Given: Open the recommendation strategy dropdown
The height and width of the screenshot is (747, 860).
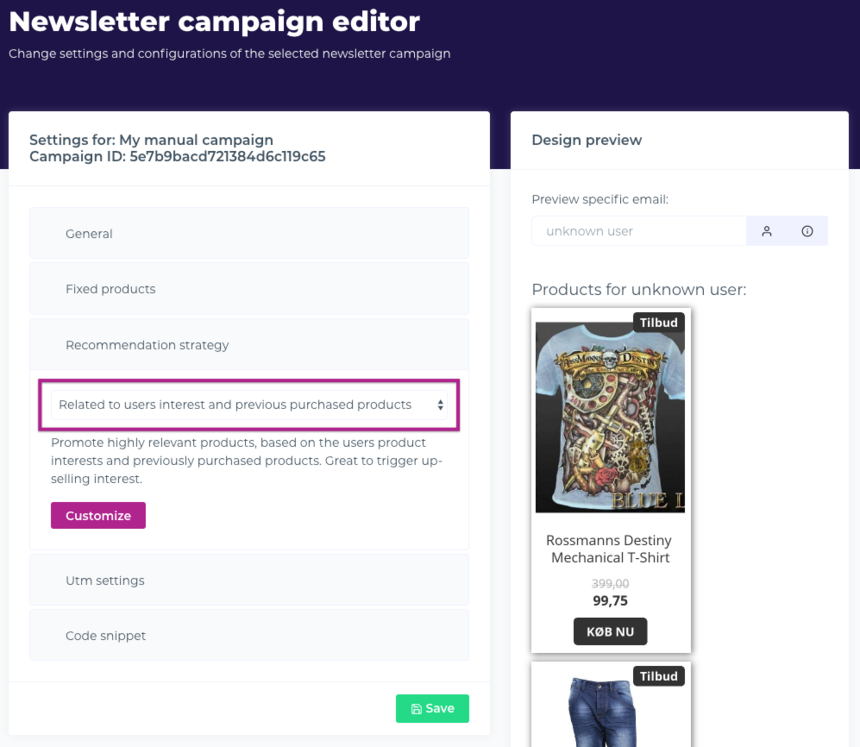Looking at the screenshot, I should tap(248, 405).
